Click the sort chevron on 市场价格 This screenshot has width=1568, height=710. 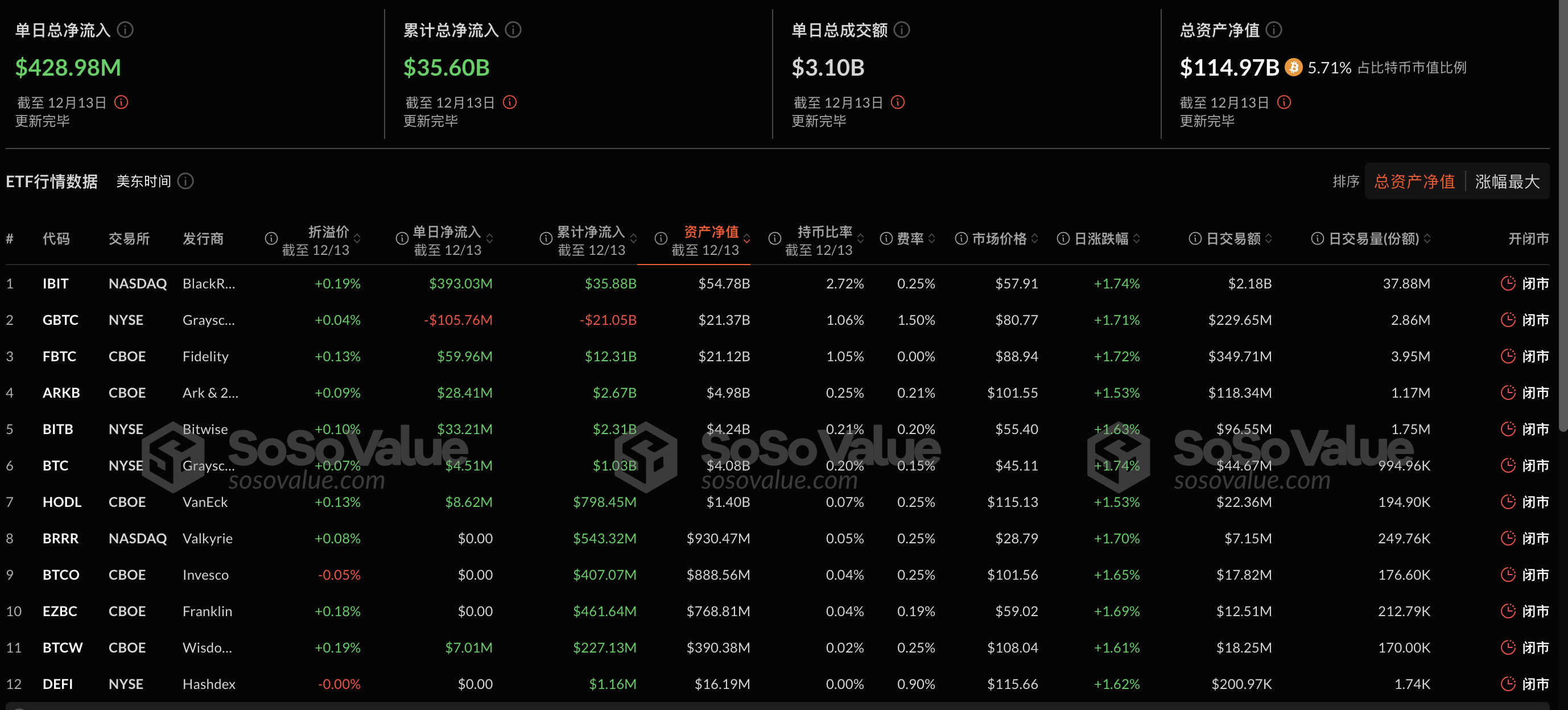tap(1036, 239)
